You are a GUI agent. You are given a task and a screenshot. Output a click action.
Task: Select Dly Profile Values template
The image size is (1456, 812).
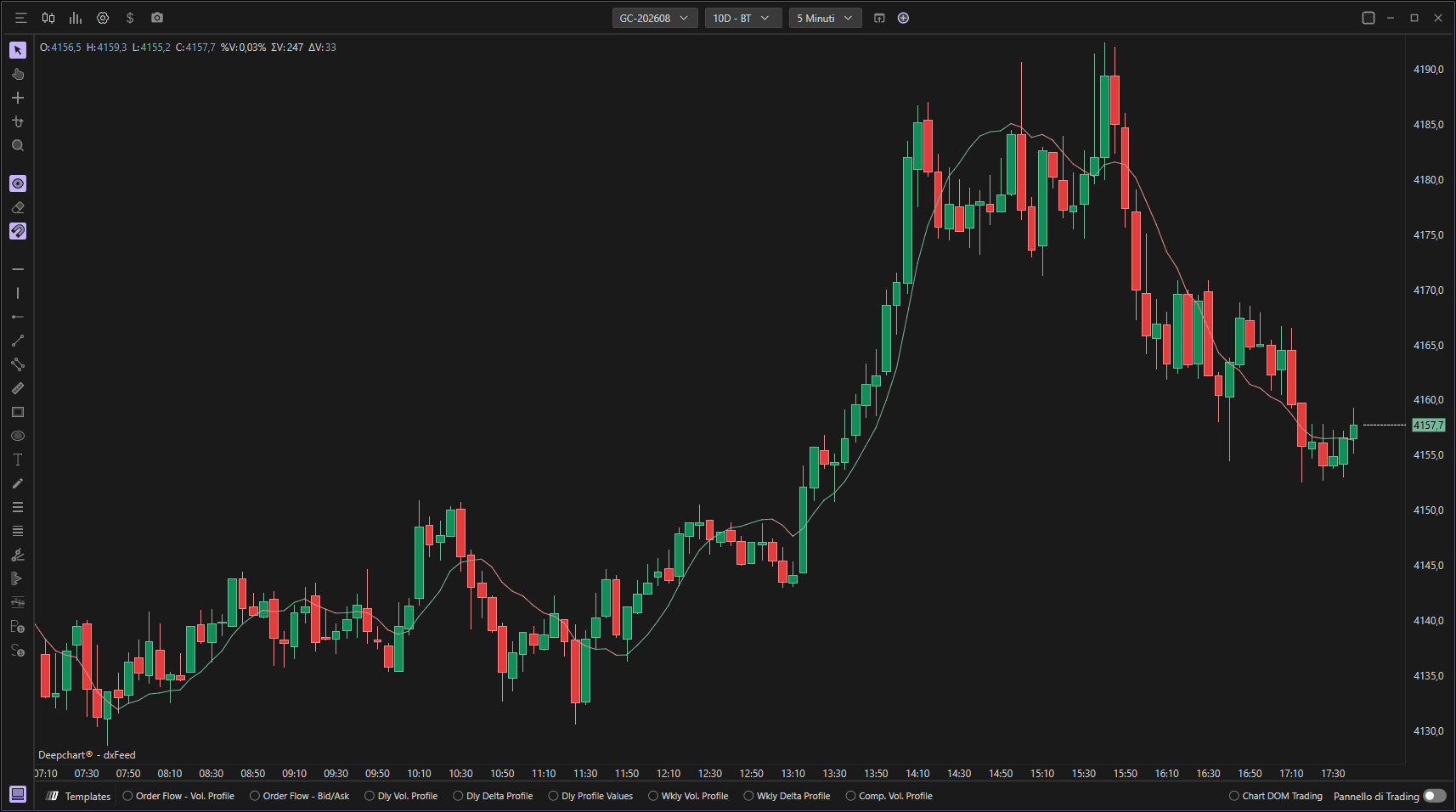[590, 796]
